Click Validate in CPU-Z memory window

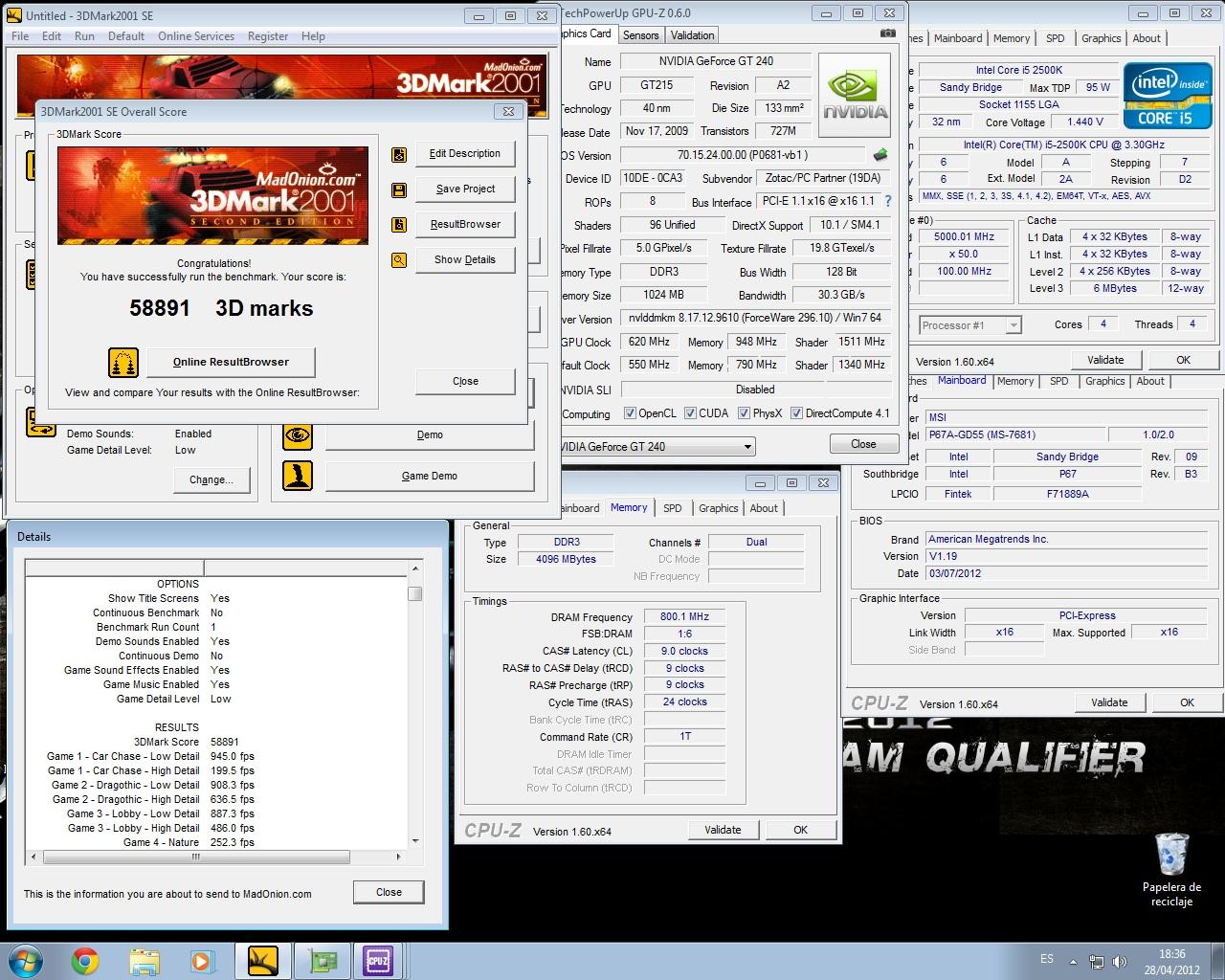723,830
